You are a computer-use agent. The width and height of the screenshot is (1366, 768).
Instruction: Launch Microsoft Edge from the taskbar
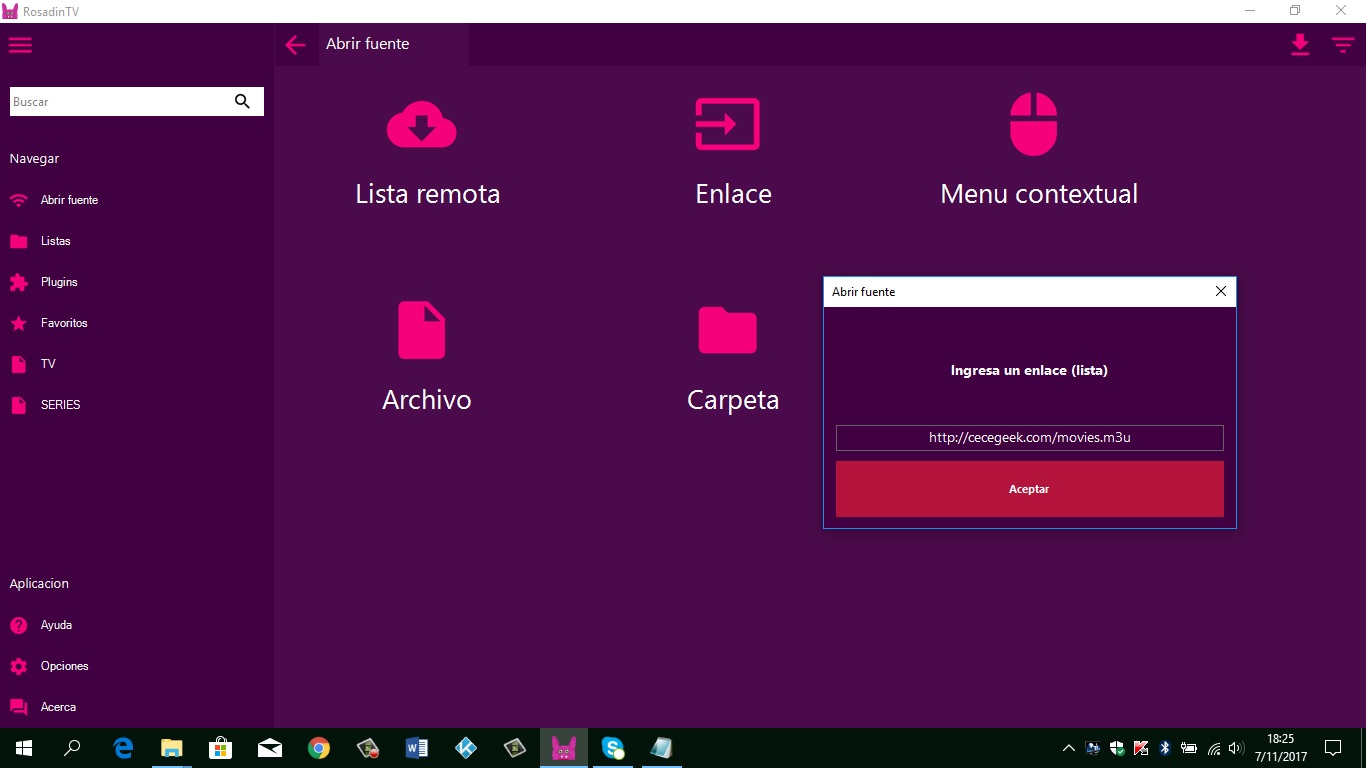pyautogui.click(x=123, y=748)
